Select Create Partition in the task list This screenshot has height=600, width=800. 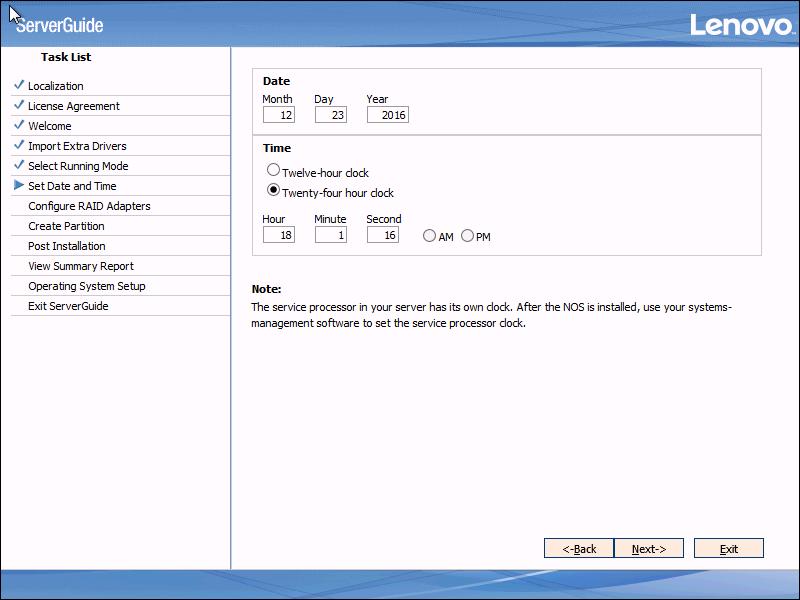(x=67, y=225)
